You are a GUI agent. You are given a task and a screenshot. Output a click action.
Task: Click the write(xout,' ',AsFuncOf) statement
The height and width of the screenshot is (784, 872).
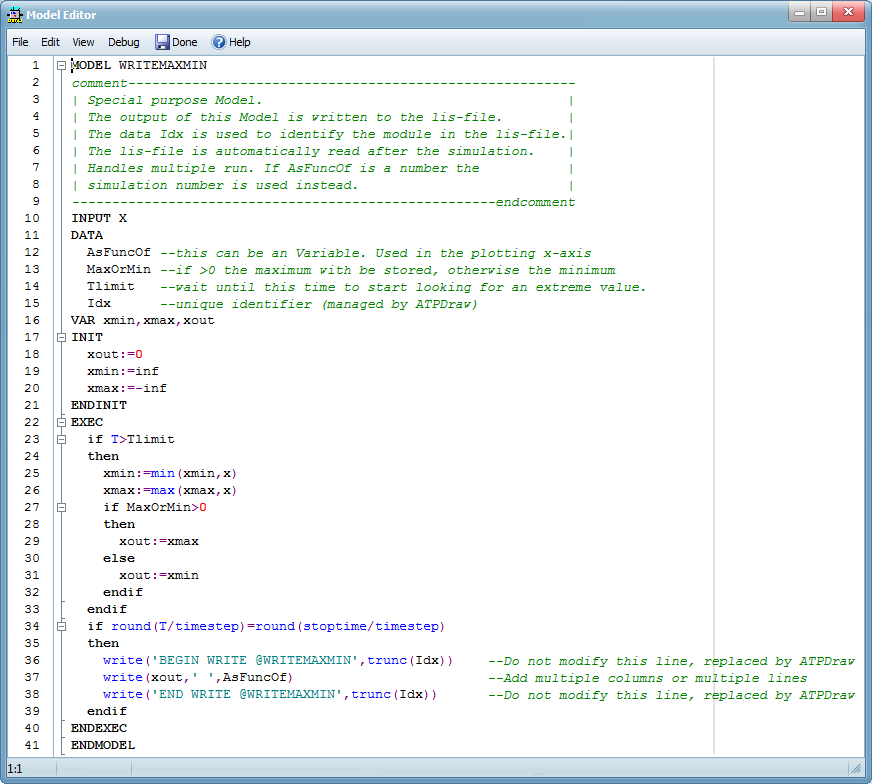[x=198, y=678]
